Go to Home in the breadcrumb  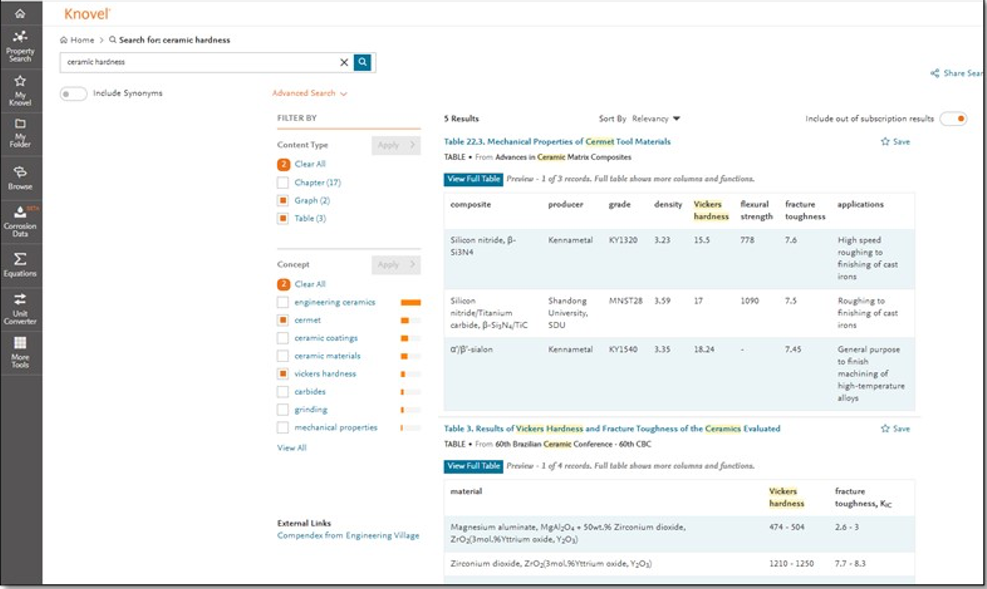pyautogui.click(x=81, y=40)
